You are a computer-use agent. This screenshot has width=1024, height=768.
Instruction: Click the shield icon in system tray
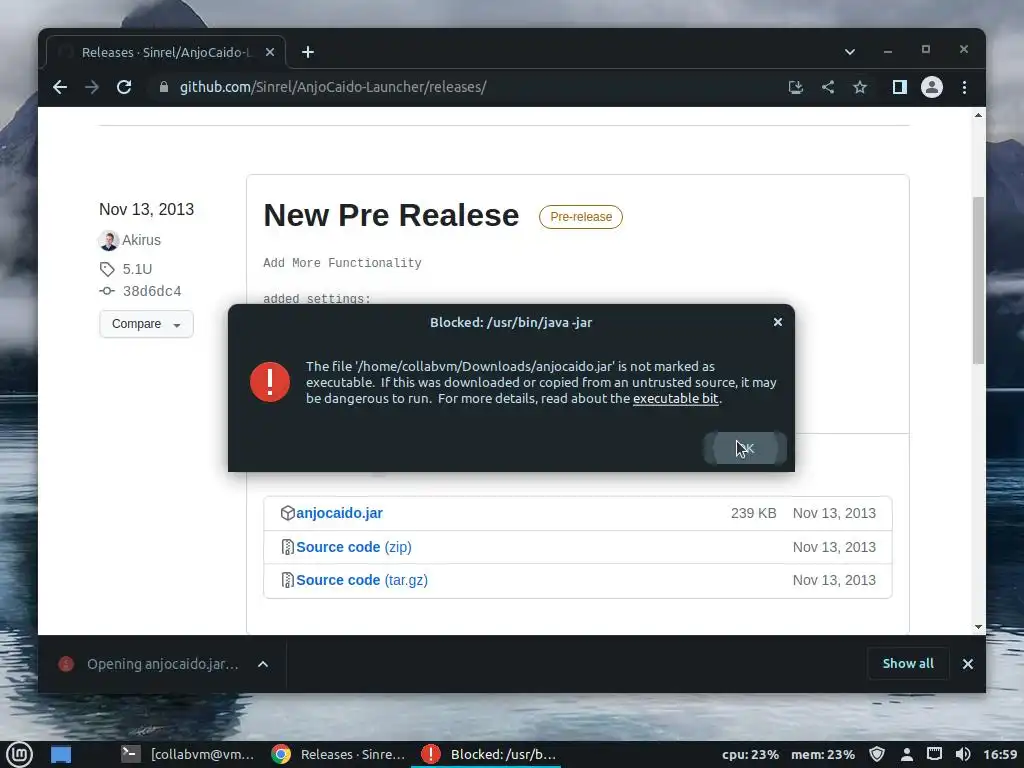pos(877,755)
